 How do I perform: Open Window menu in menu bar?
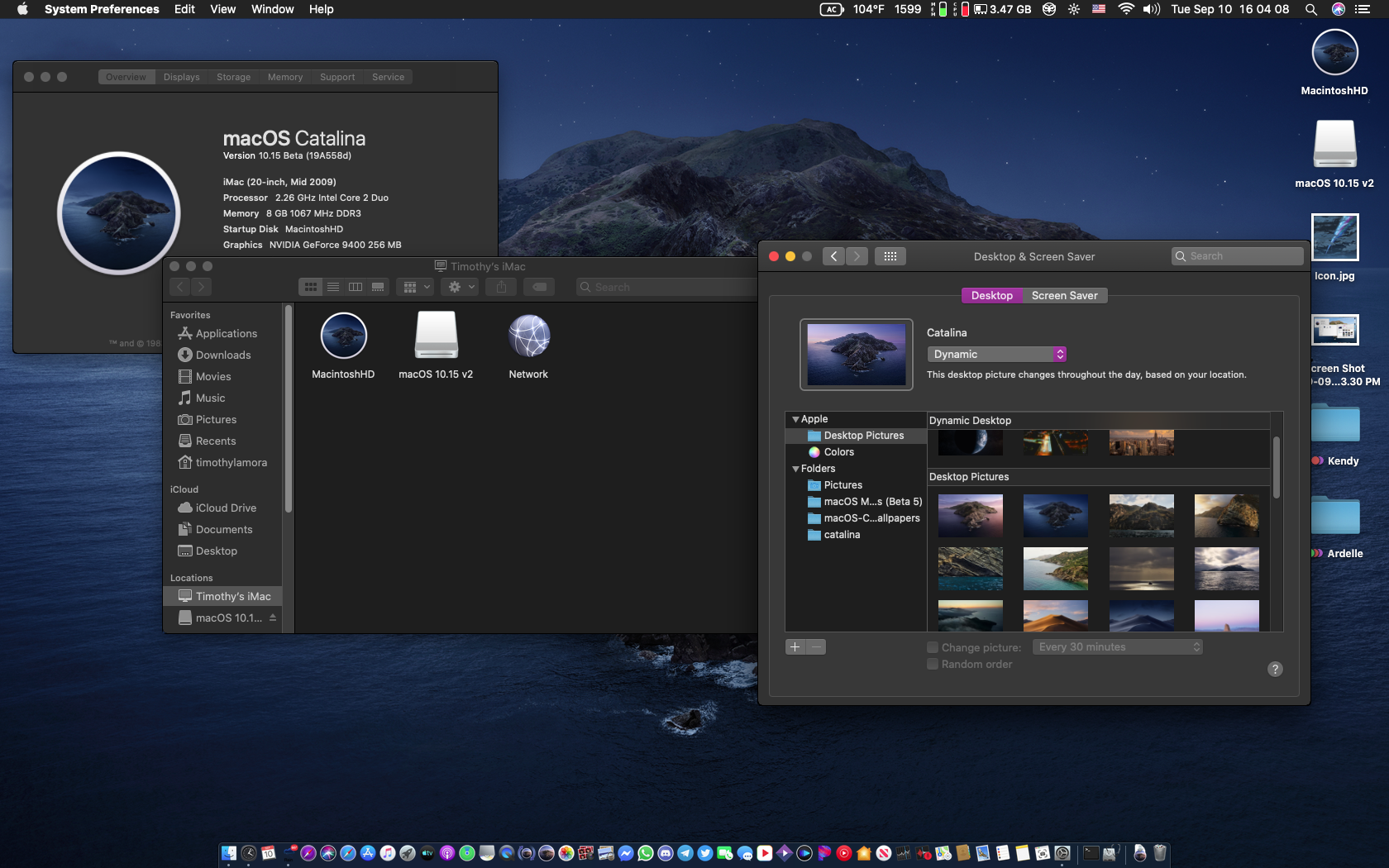[x=272, y=9]
